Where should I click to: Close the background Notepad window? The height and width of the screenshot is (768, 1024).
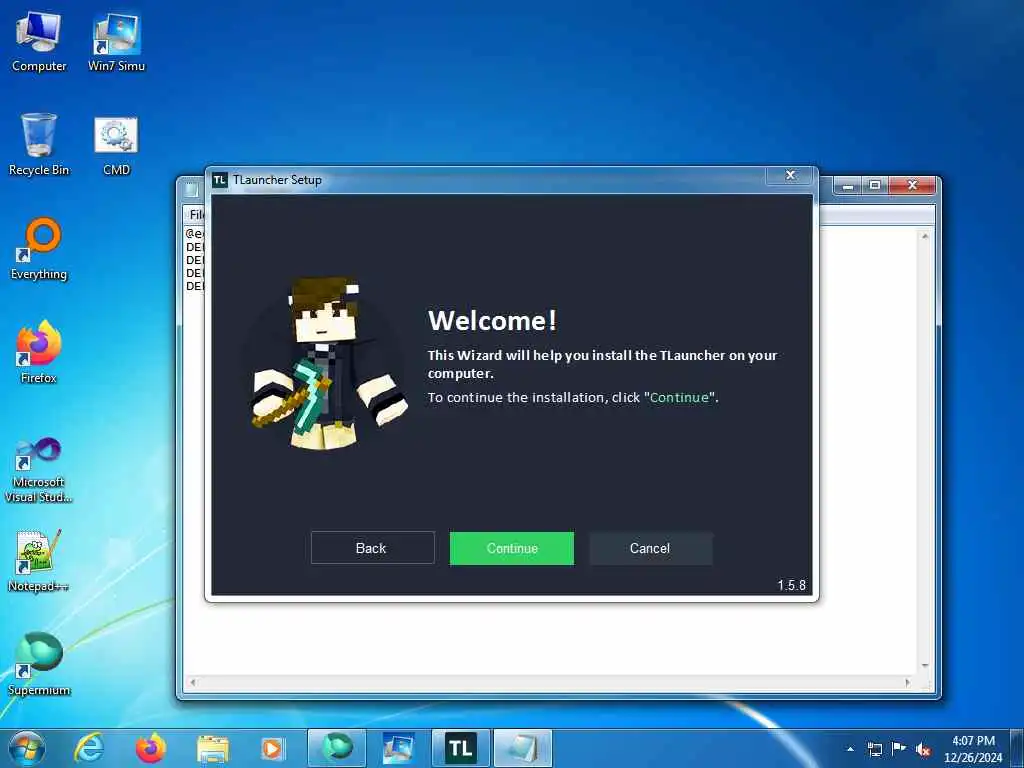pos(913,186)
